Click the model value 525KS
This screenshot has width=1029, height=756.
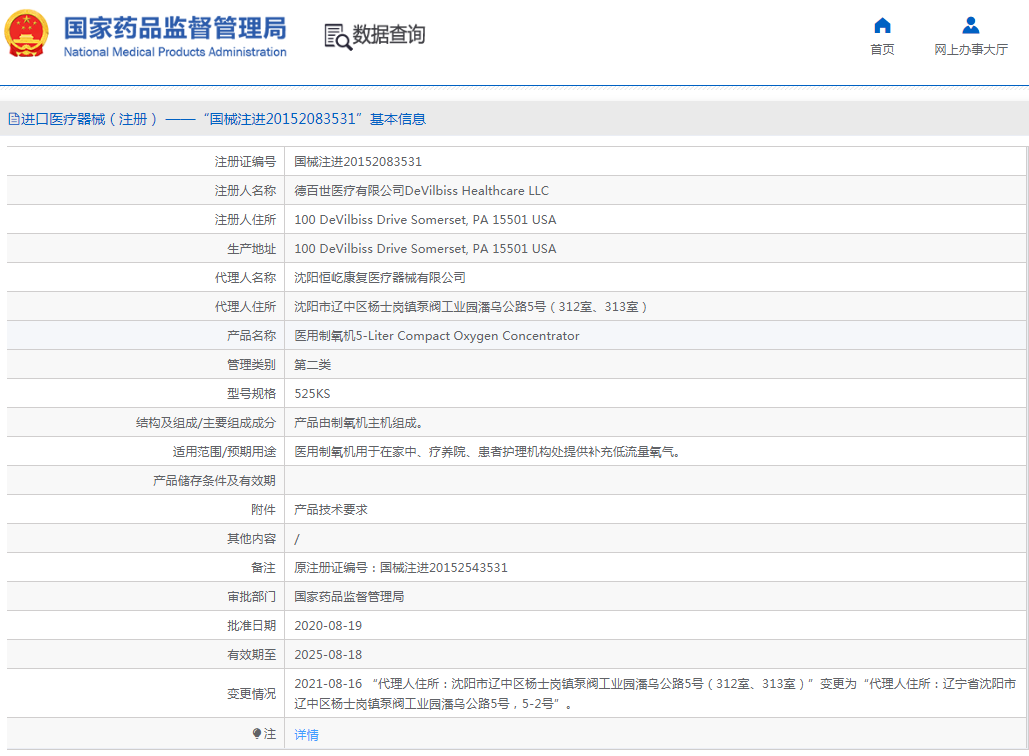(x=312, y=394)
